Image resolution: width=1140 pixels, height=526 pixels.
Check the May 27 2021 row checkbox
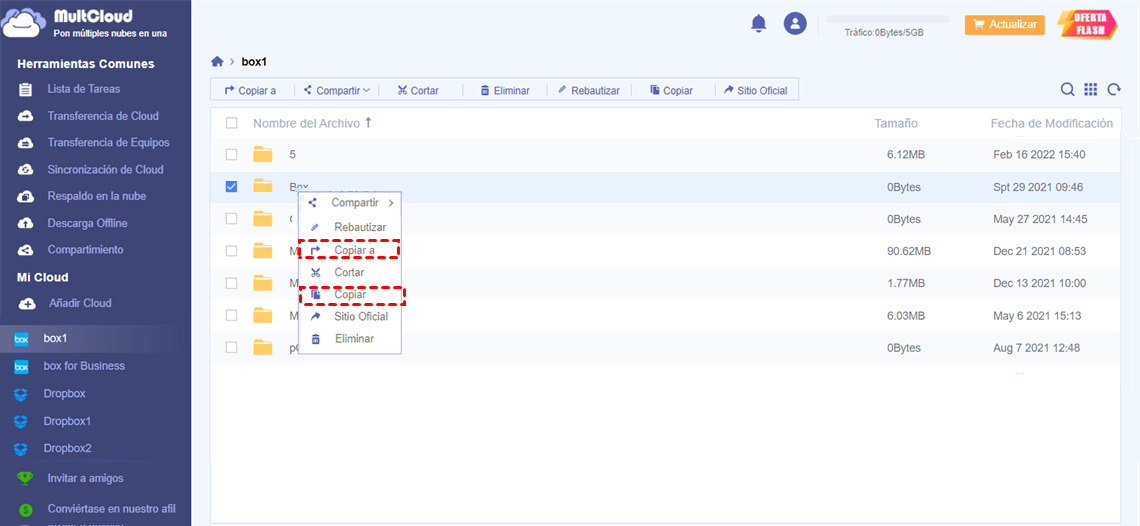pos(231,218)
